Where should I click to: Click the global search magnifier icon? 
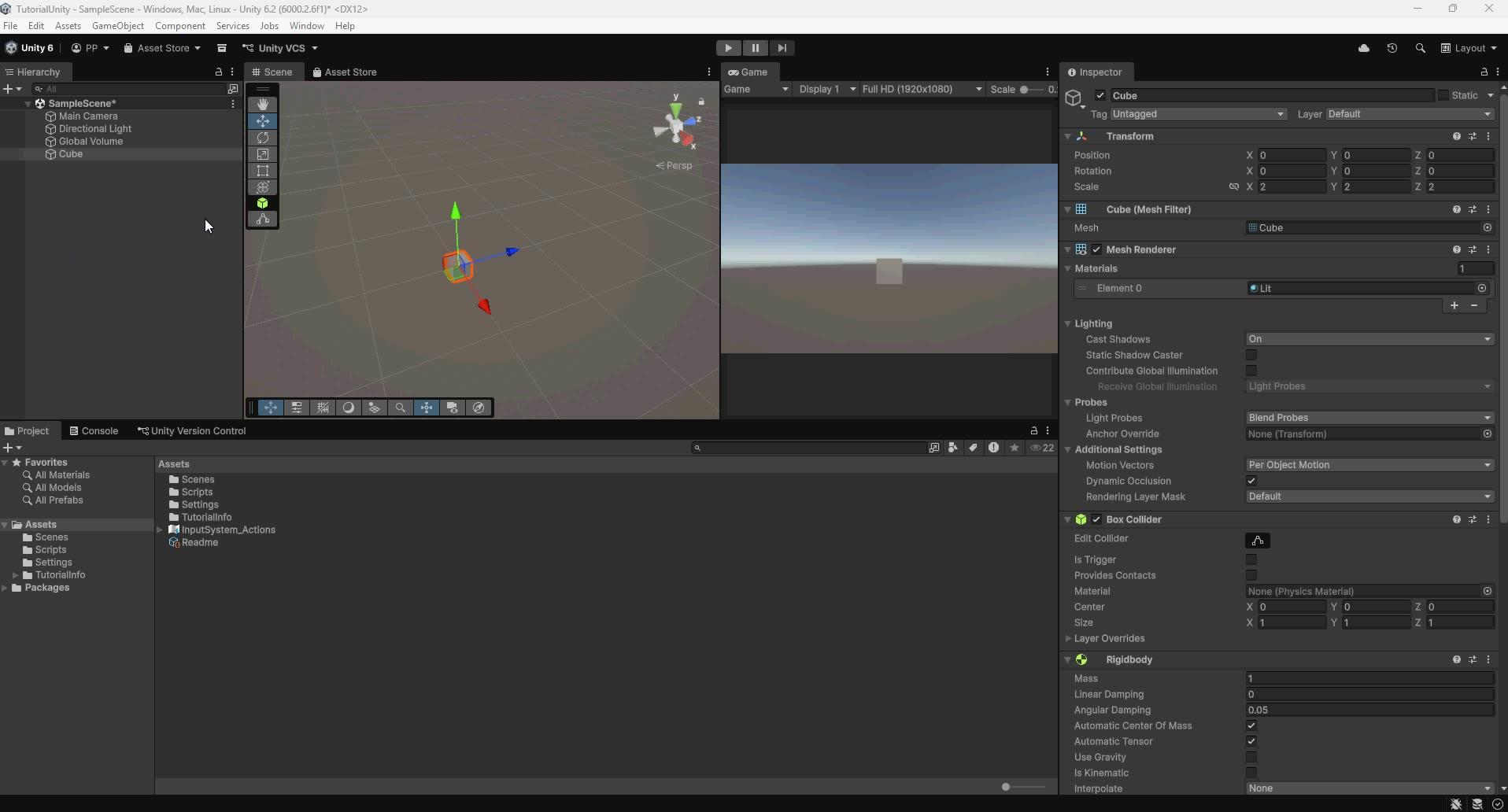tap(1420, 48)
